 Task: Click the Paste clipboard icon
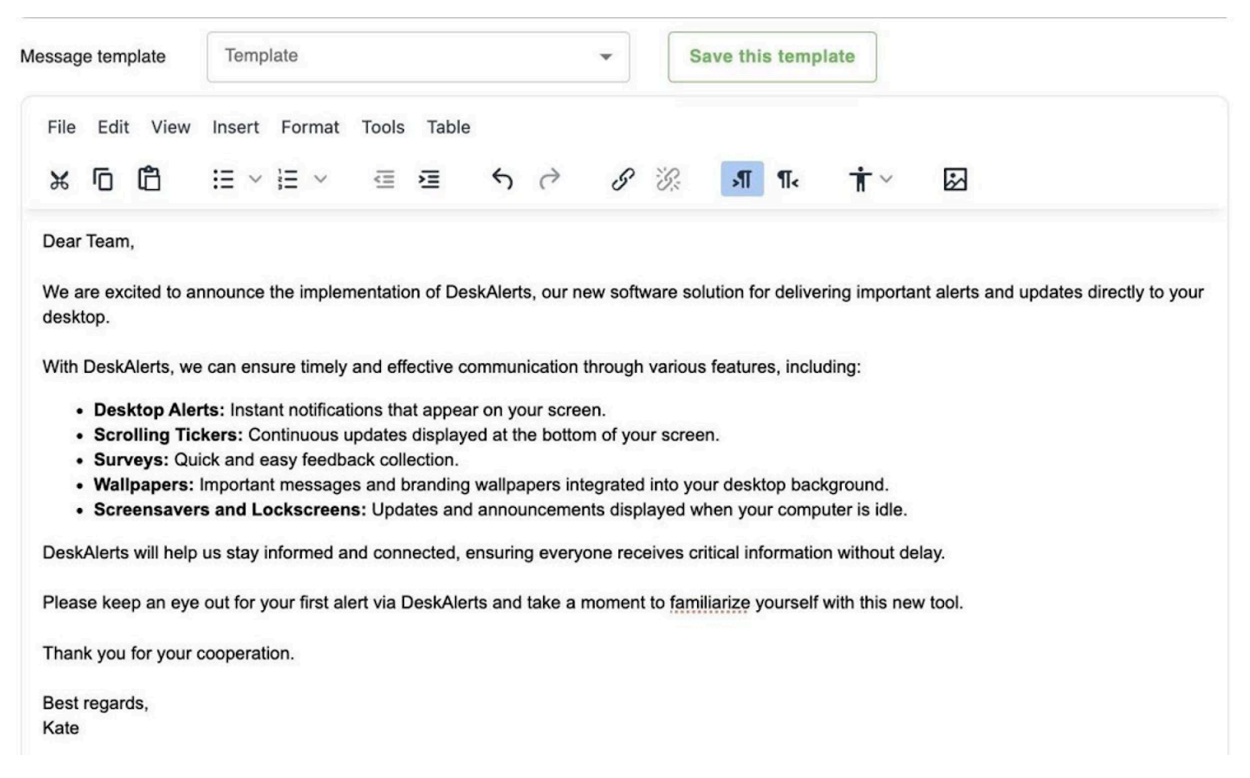tap(149, 179)
